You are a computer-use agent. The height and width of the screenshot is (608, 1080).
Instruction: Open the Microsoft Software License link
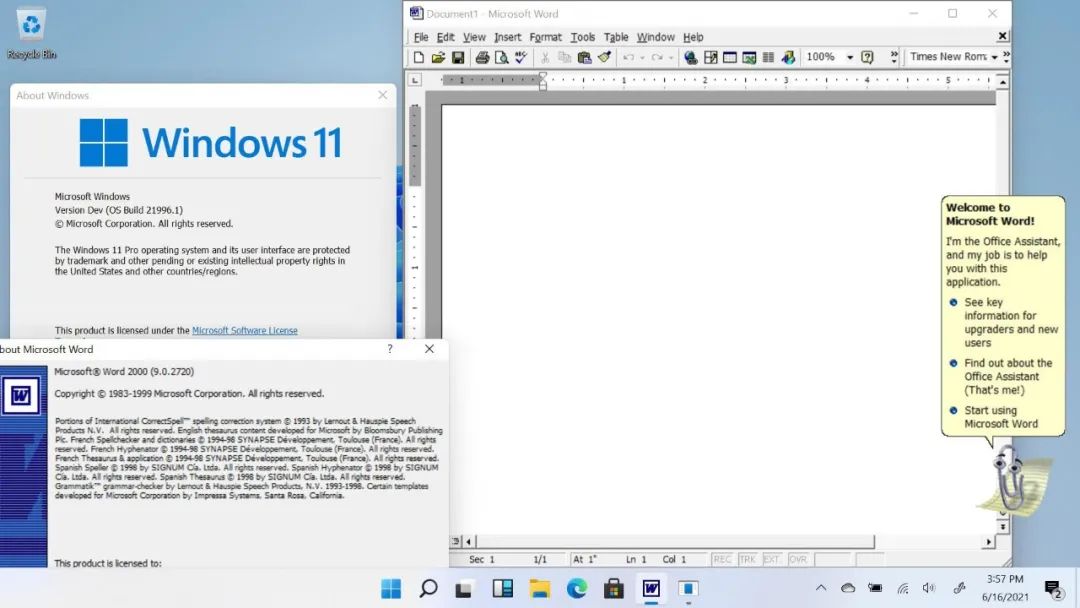point(244,331)
